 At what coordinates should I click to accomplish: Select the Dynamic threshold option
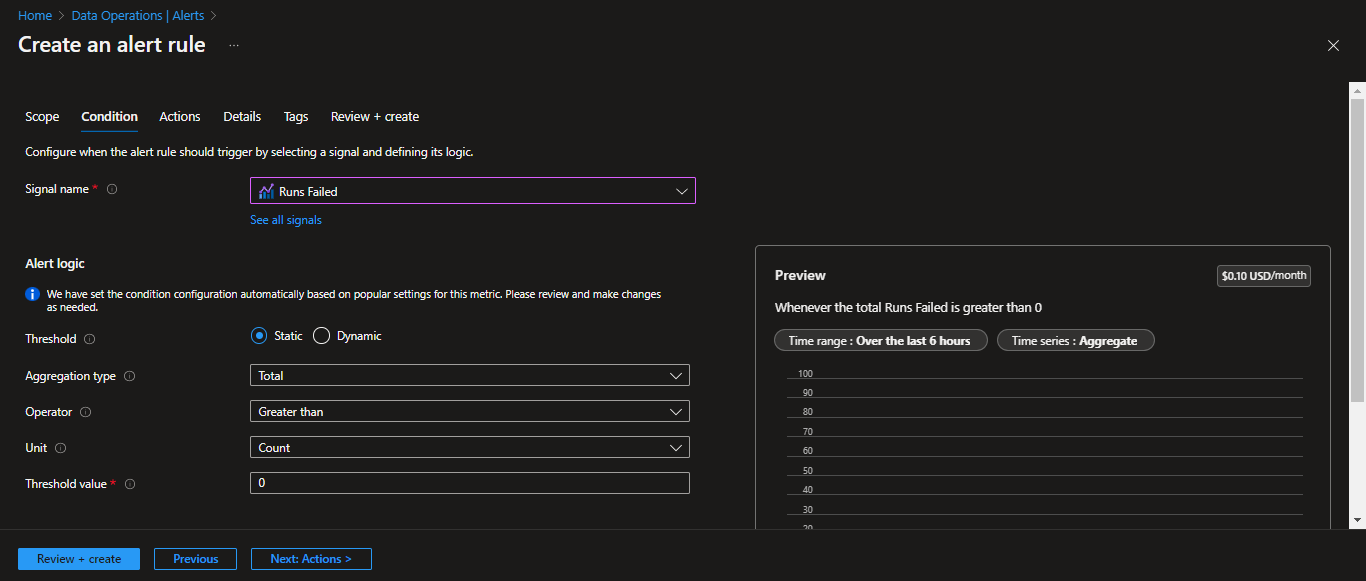point(321,335)
